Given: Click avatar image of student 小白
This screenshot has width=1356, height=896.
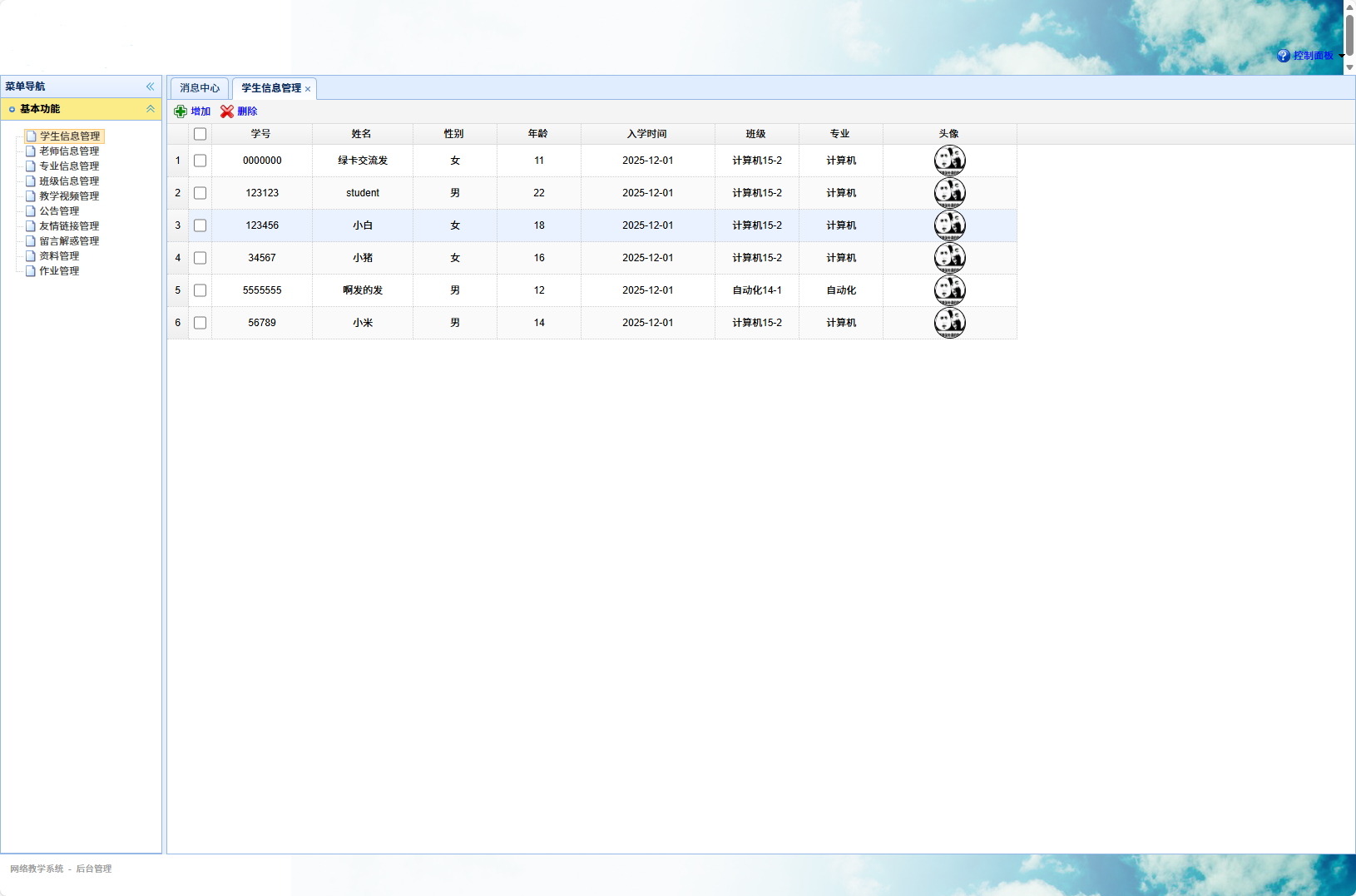Looking at the screenshot, I should click(949, 225).
